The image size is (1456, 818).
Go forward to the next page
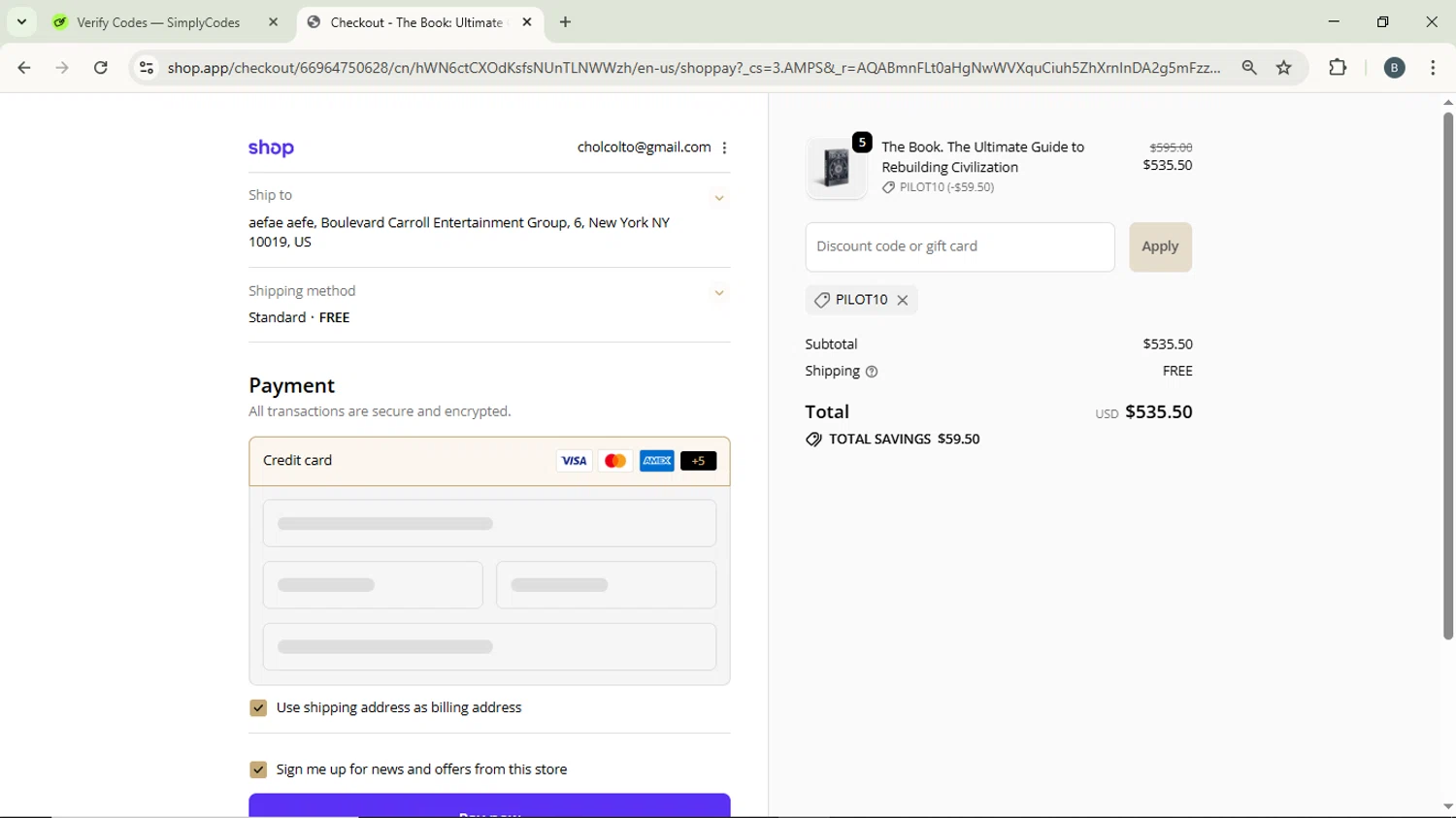point(62,68)
